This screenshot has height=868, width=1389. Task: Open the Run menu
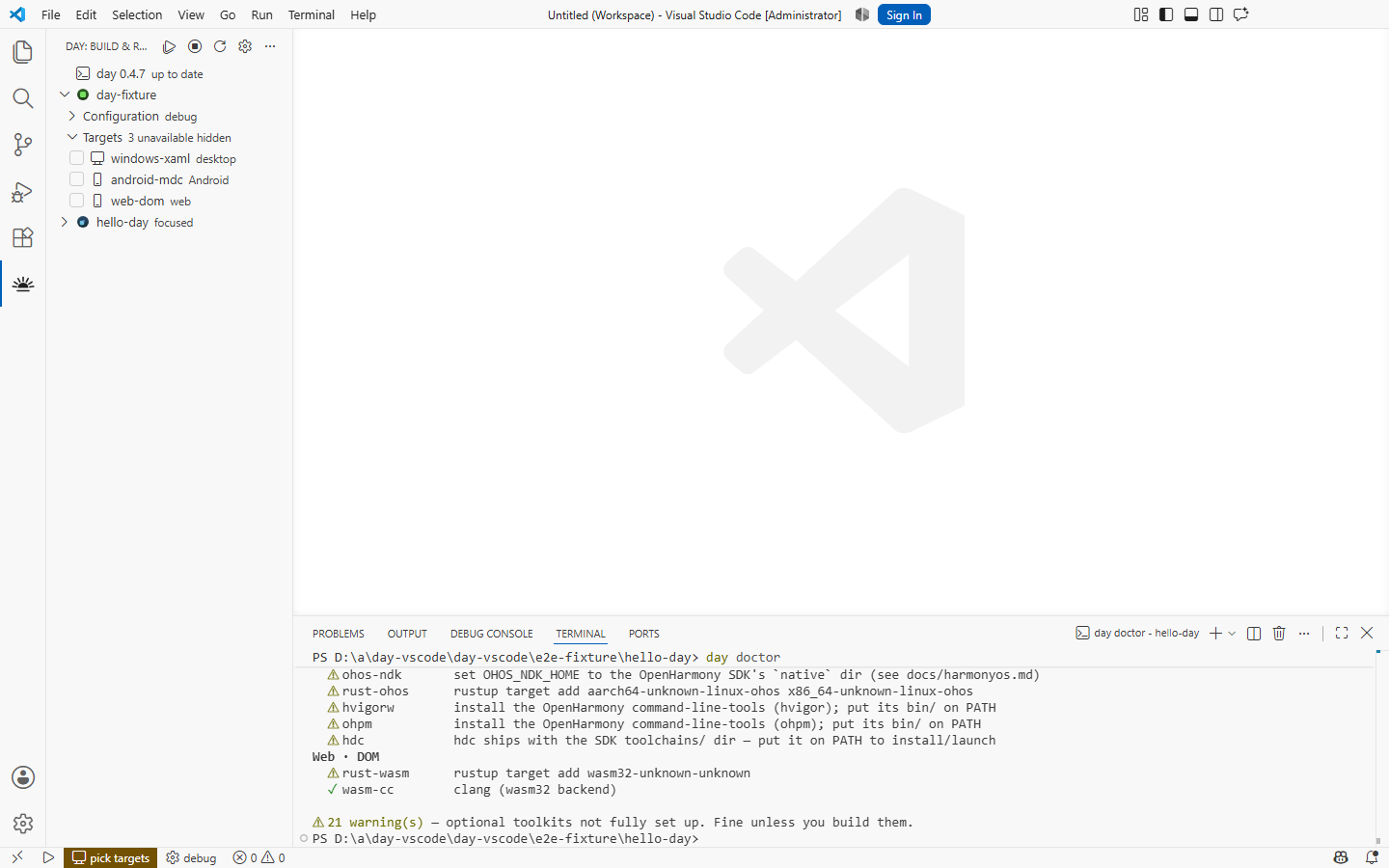click(x=261, y=14)
